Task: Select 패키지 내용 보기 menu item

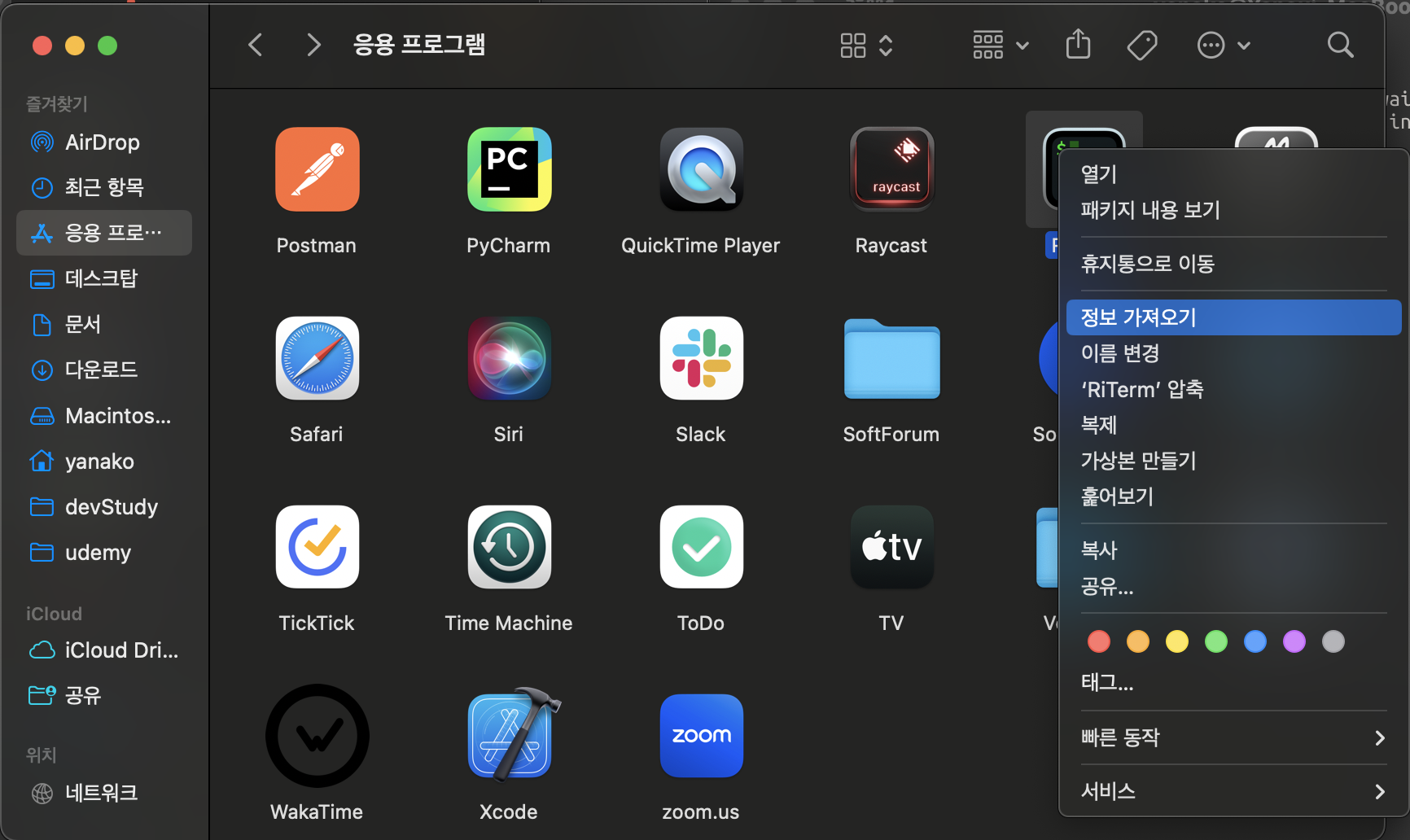Action: coord(1233,210)
